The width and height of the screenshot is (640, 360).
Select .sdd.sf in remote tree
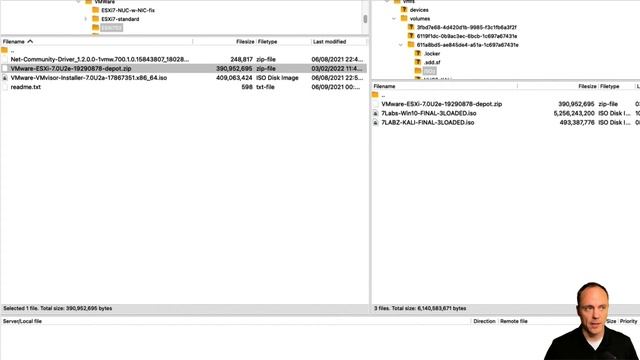[432, 62]
